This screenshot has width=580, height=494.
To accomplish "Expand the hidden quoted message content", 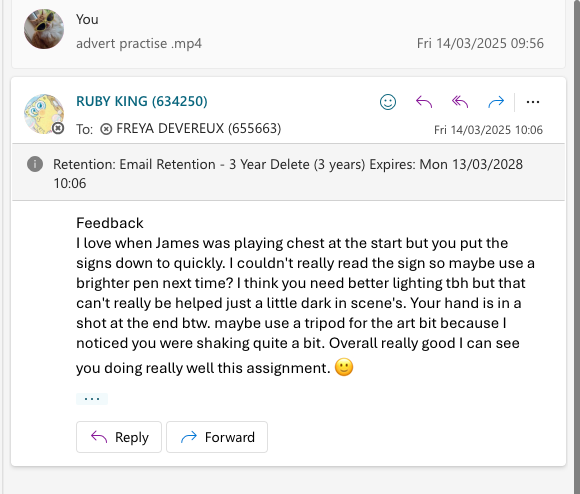I will (x=92, y=399).
